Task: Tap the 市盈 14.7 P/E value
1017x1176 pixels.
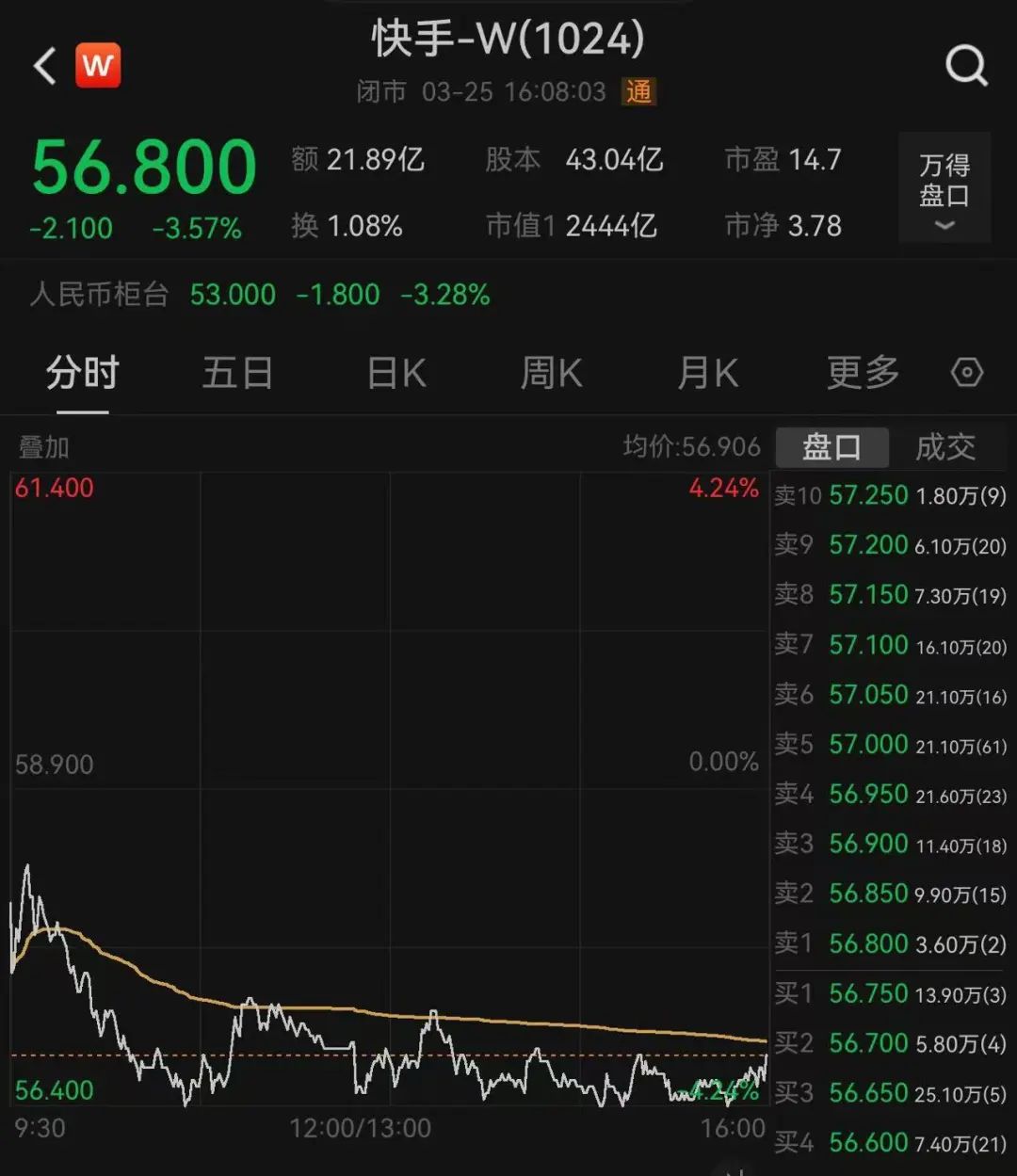Action: 783,160
